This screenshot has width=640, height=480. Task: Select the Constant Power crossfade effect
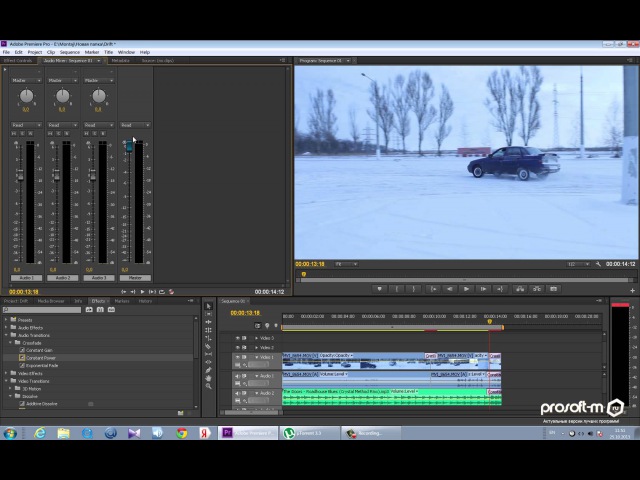(x=41, y=357)
